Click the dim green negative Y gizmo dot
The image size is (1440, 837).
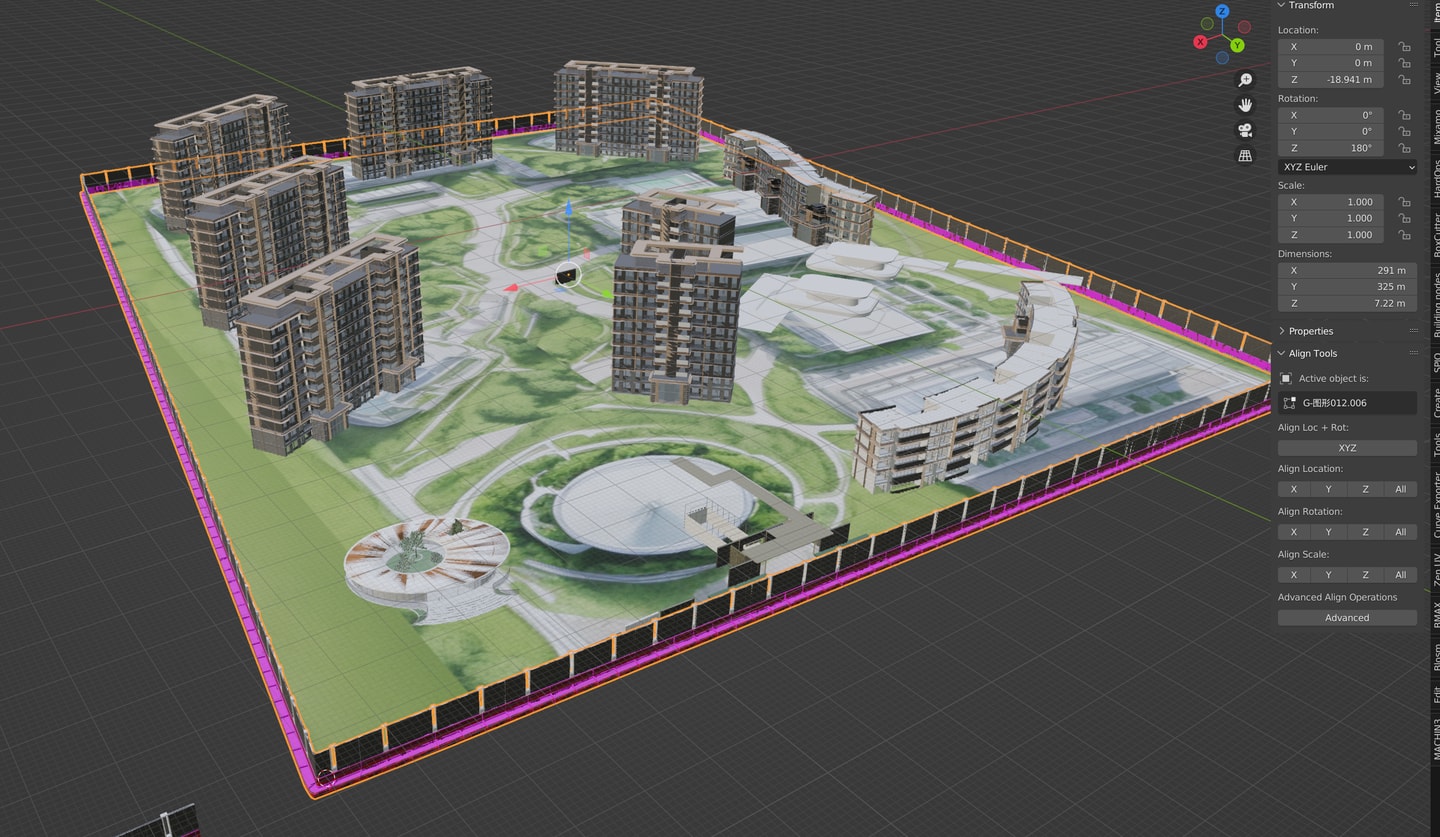point(1206,22)
